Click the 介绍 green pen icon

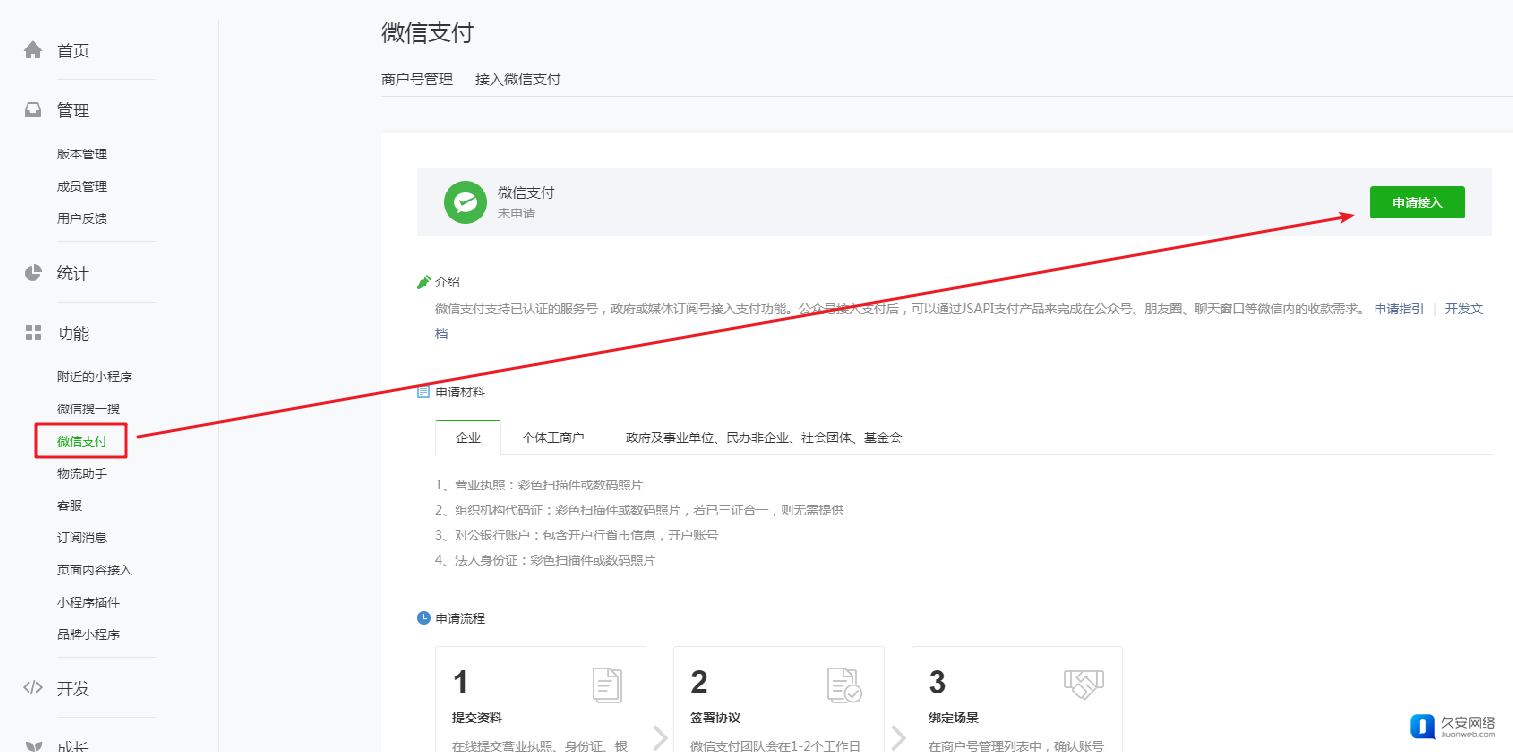424,282
